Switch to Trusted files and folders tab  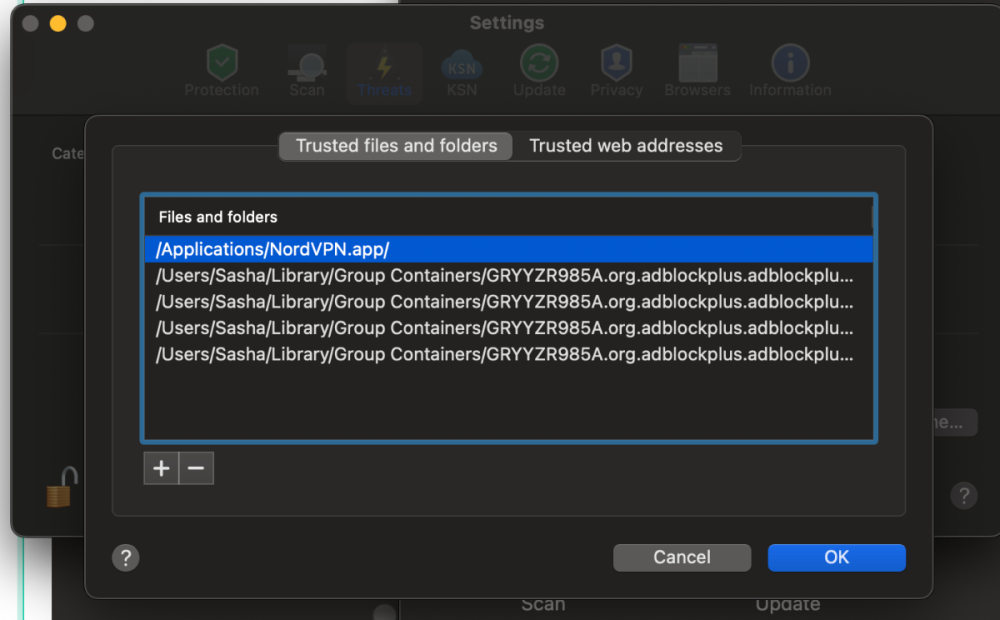click(396, 146)
